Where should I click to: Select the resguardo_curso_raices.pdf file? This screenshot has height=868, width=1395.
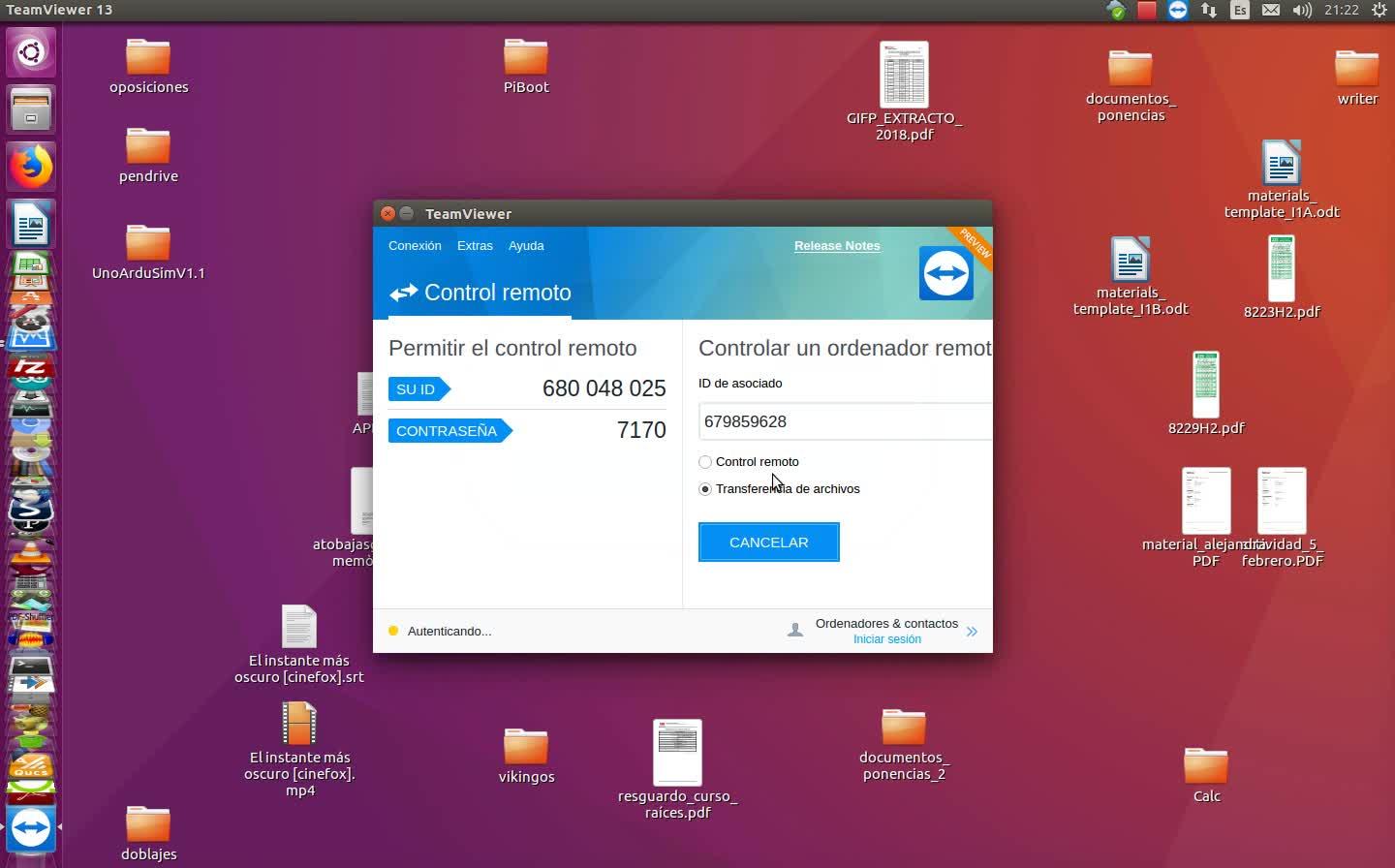pyautogui.click(x=677, y=769)
